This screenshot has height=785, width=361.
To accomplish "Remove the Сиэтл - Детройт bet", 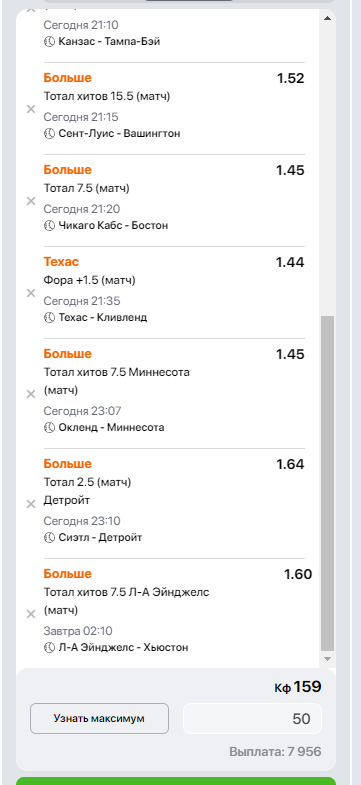I will pos(31,504).
